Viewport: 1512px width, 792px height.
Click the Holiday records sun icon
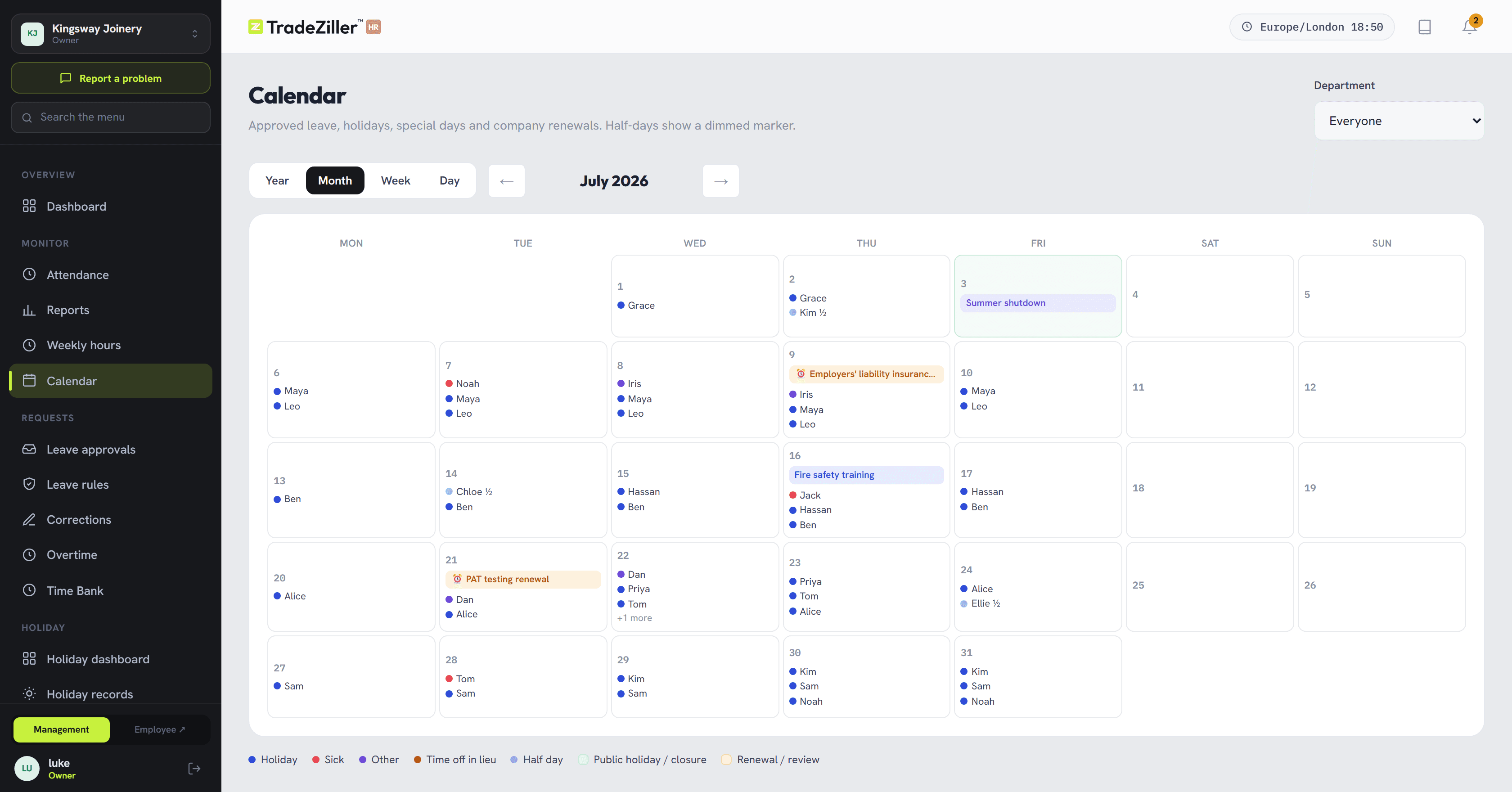(x=29, y=693)
